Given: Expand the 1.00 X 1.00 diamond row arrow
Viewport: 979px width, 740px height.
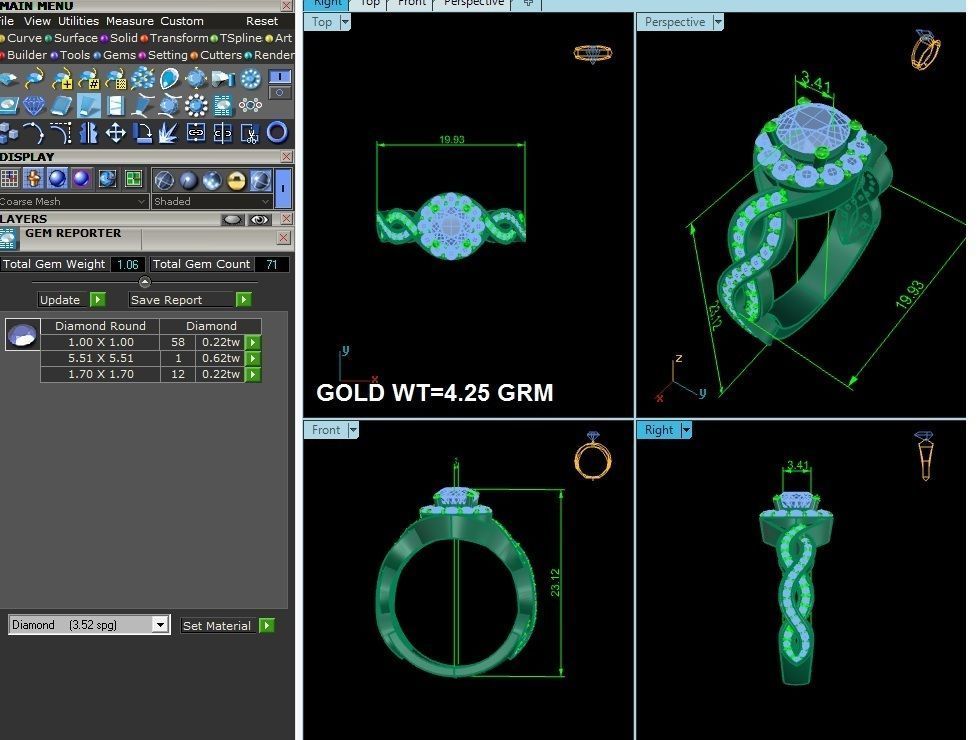Looking at the screenshot, I should pyautogui.click(x=252, y=342).
